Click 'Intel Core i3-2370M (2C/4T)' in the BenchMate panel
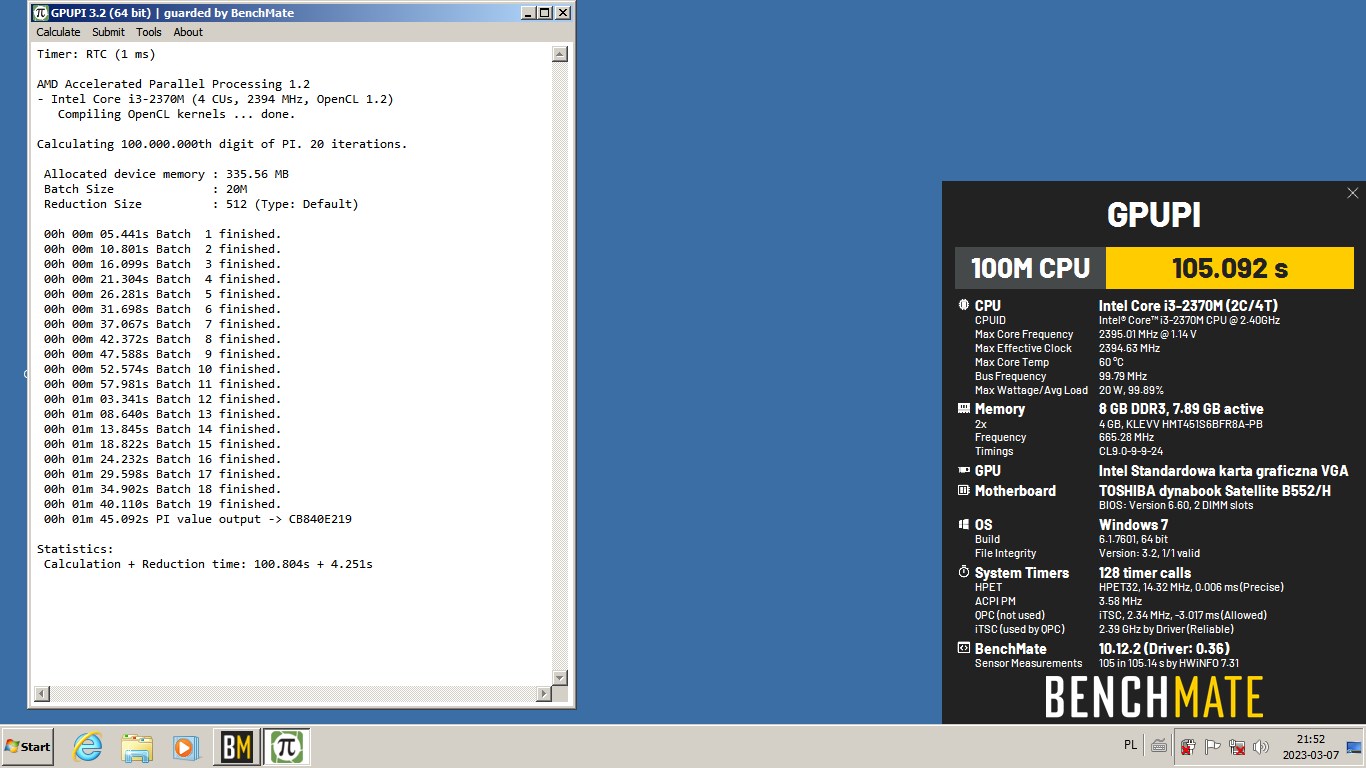 click(1188, 306)
